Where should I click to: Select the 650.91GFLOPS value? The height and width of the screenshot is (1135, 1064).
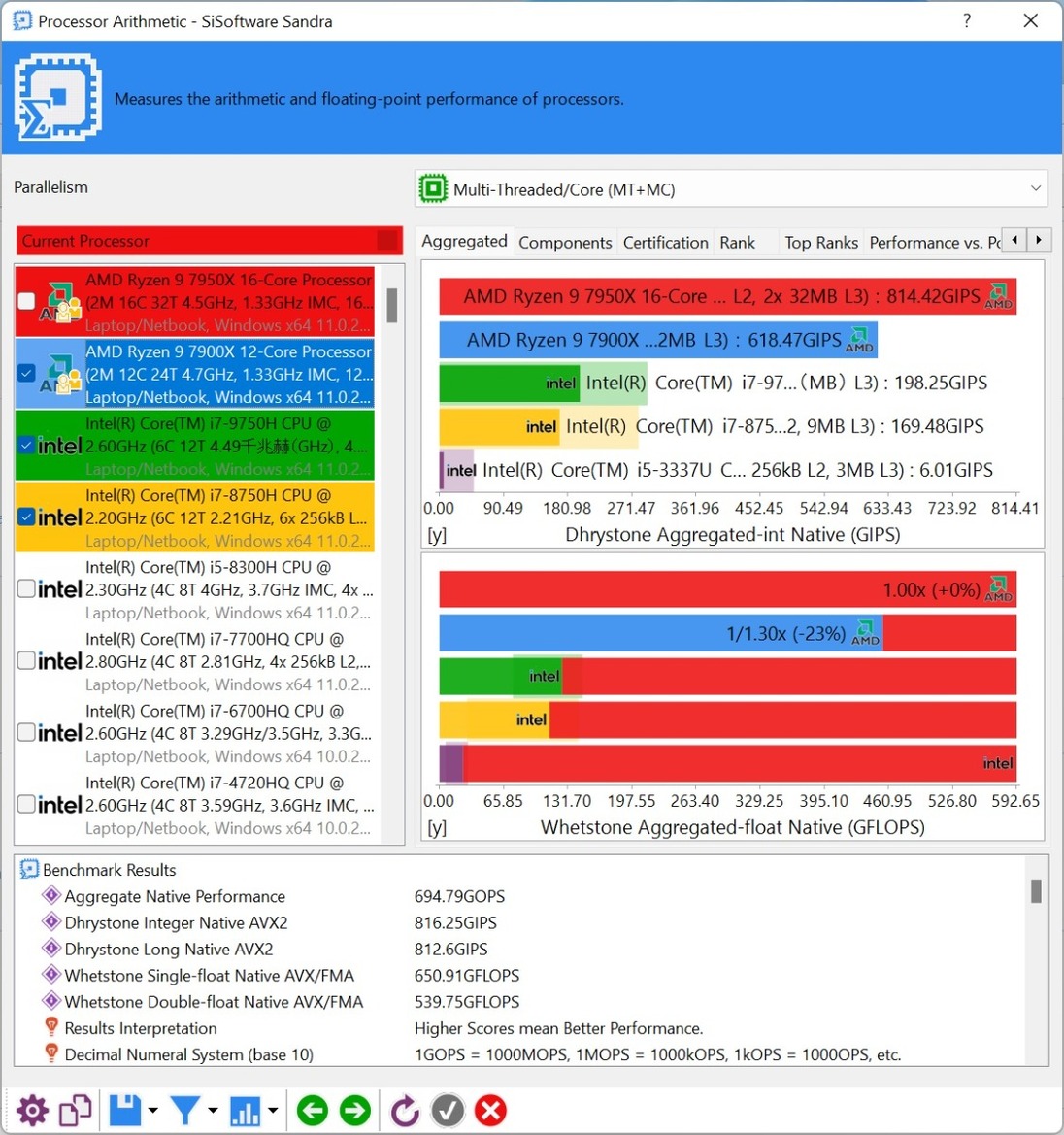(467, 975)
